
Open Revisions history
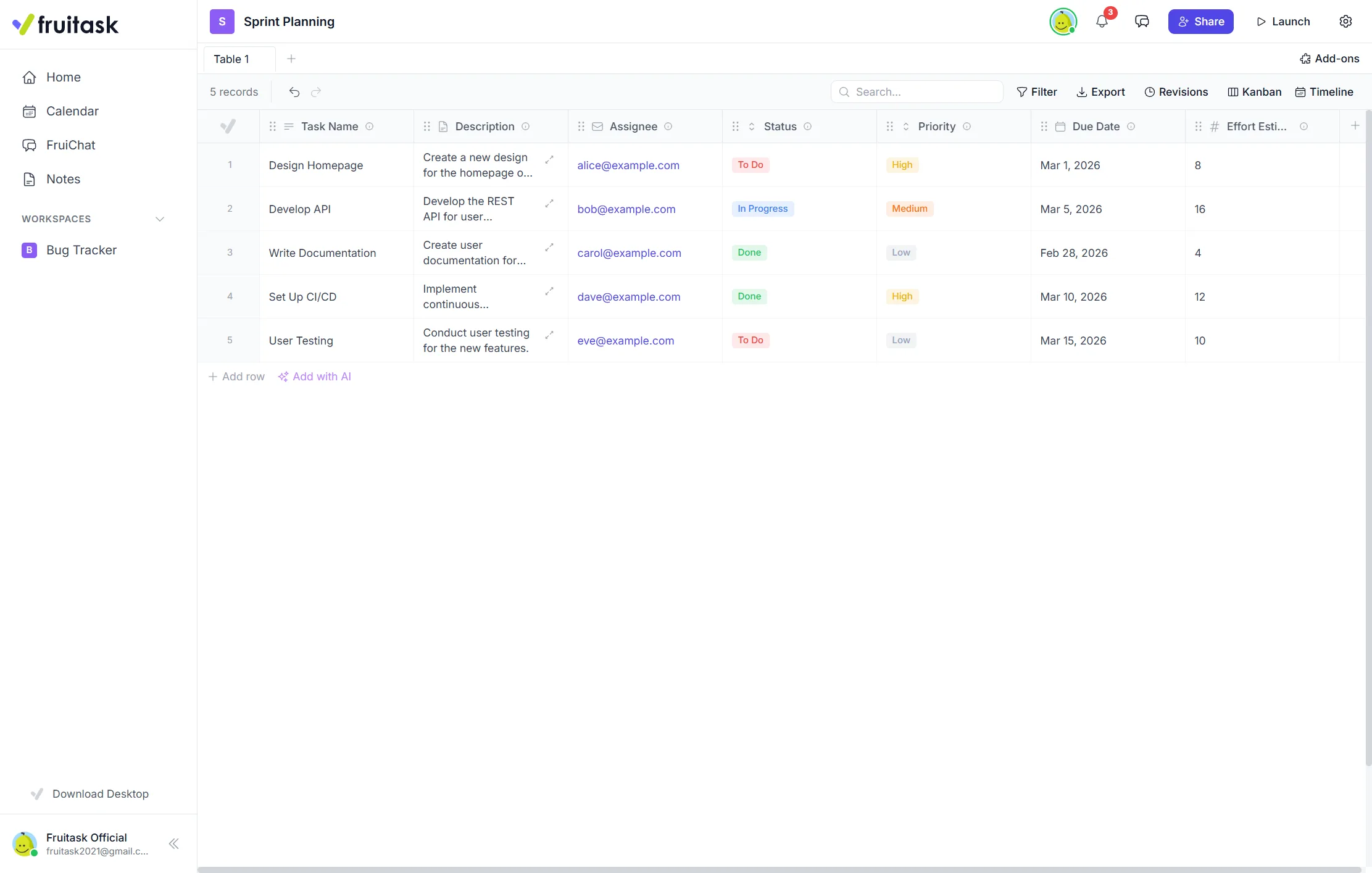(1176, 92)
